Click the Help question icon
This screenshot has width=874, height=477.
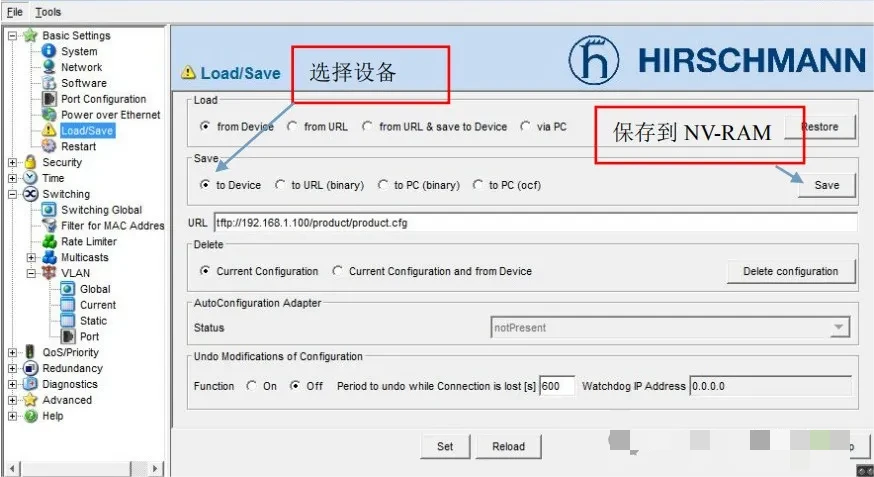click(30, 416)
